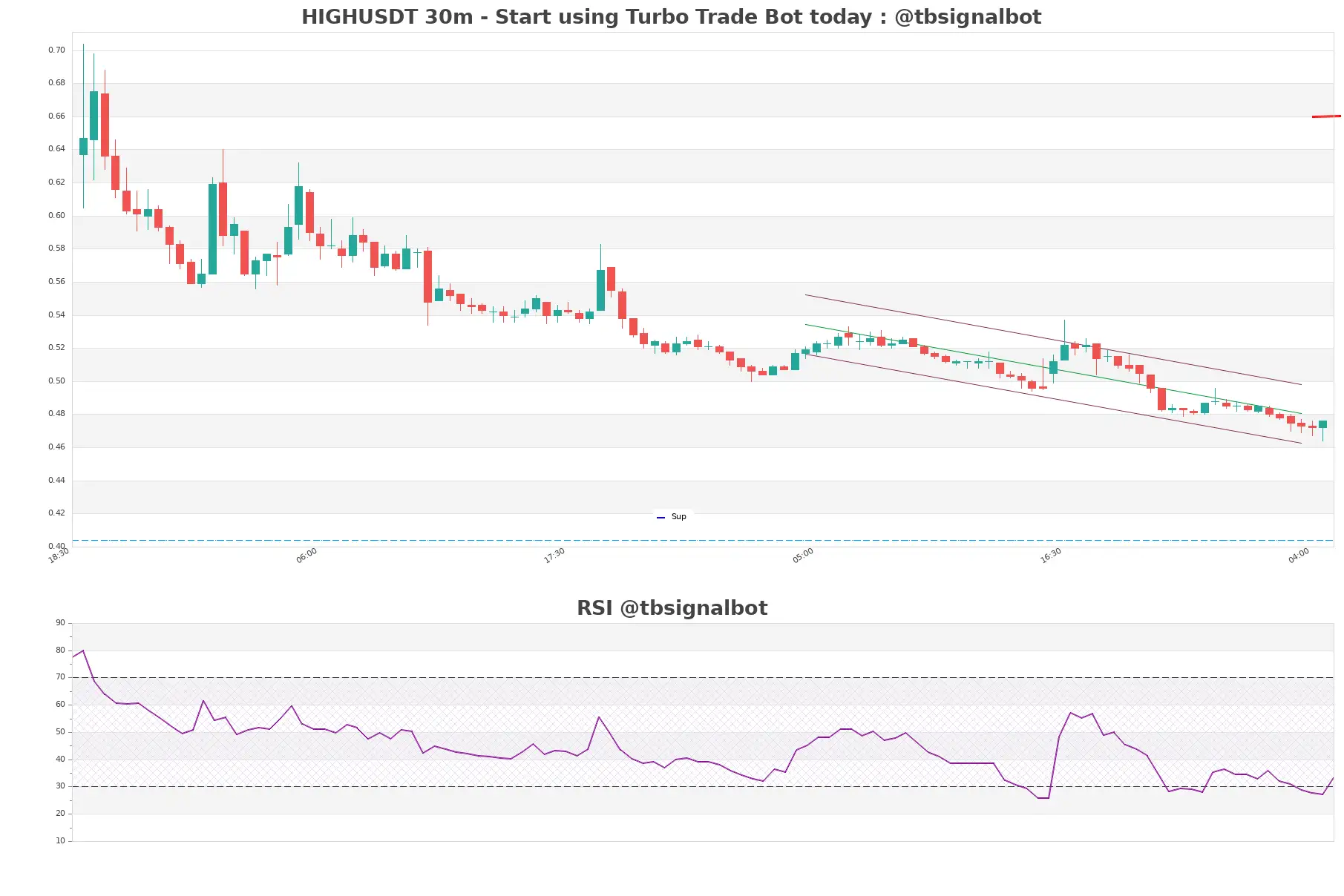Click the 0.54 price axis label
Screen dimensions: 1344x896
(x=56, y=315)
